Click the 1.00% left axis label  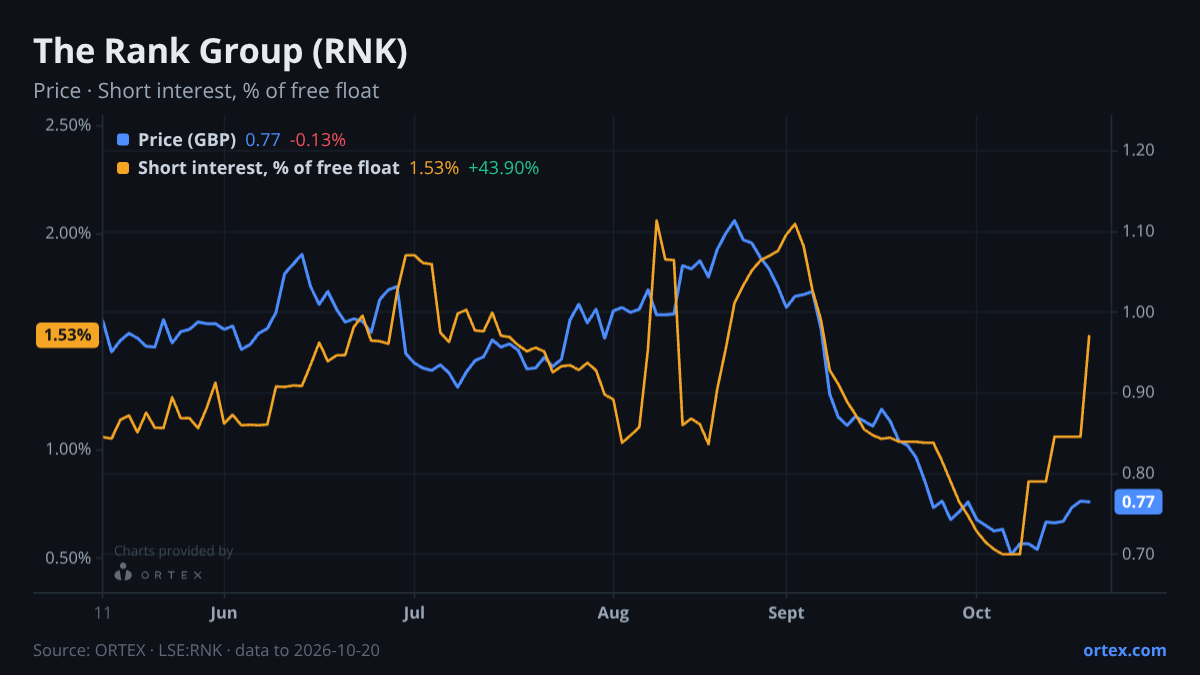tap(68, 449)
